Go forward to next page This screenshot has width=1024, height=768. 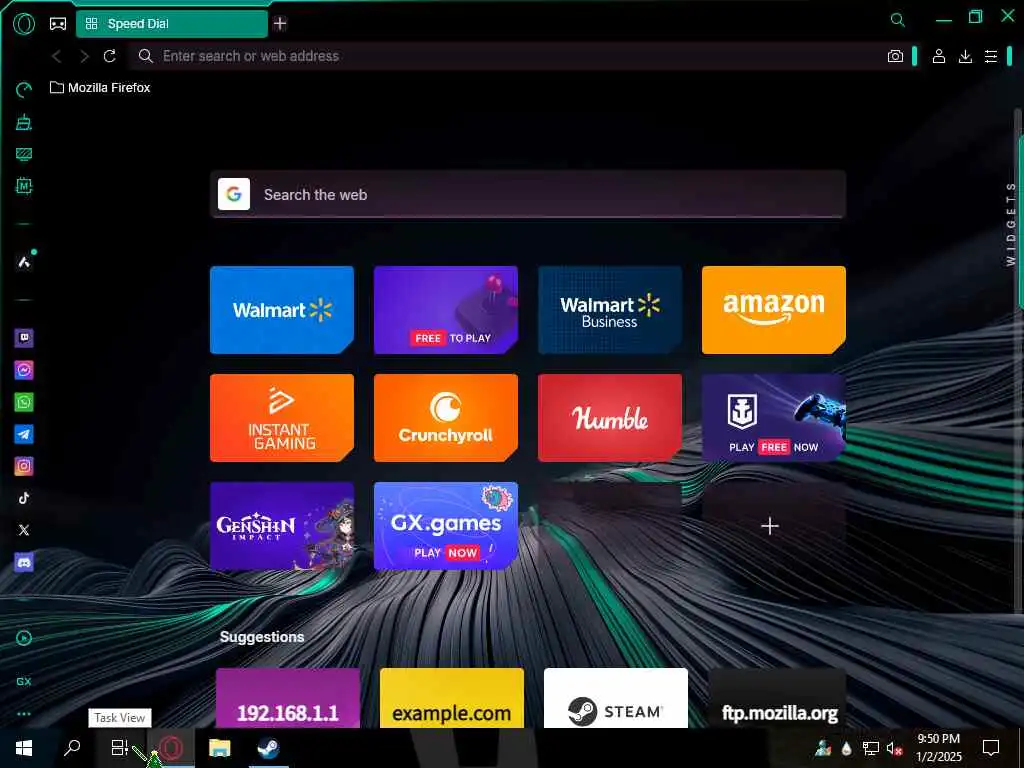84,56
